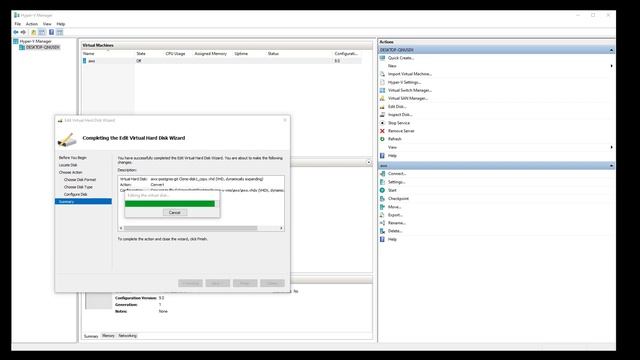Expand the New submenu arrow in Actions

coord(611,66)
